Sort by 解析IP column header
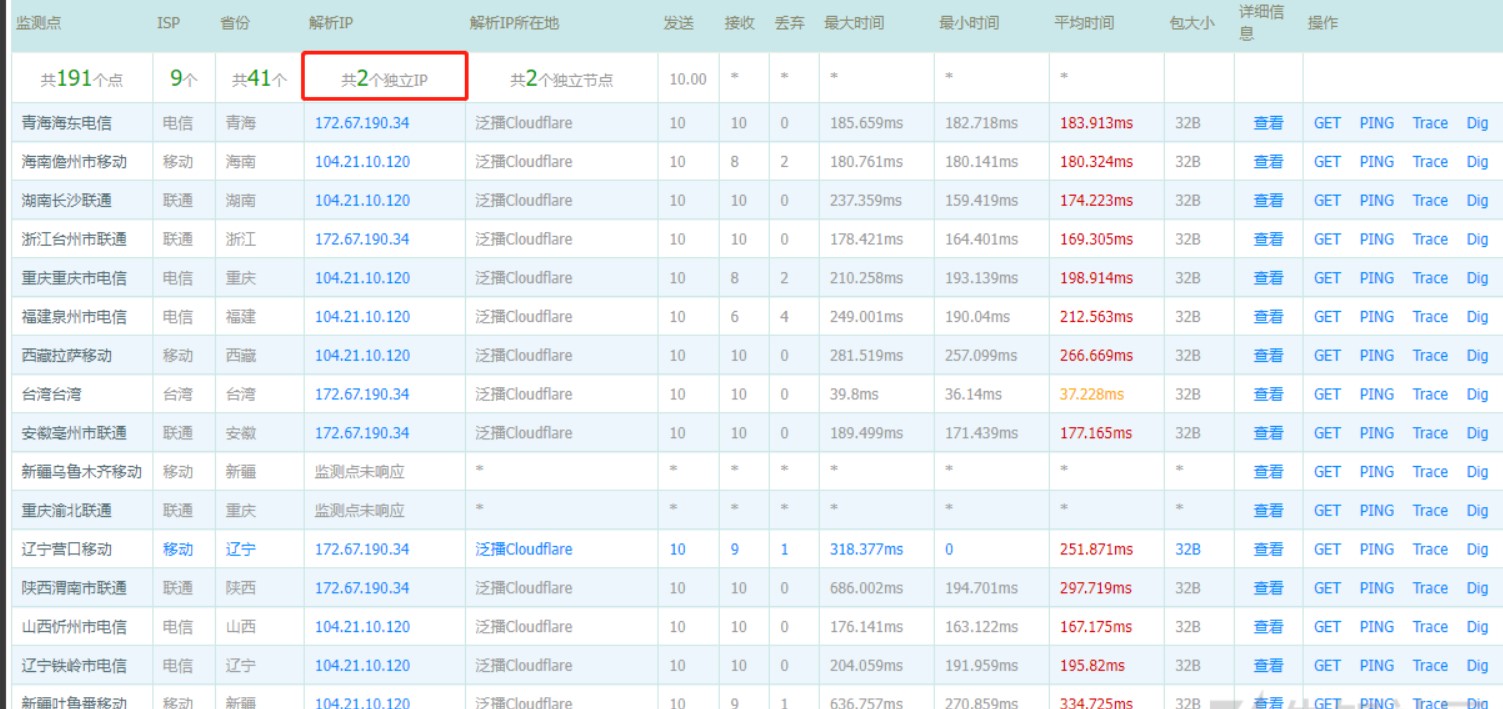The image size is (1503, 709). [x=331, y=23]
